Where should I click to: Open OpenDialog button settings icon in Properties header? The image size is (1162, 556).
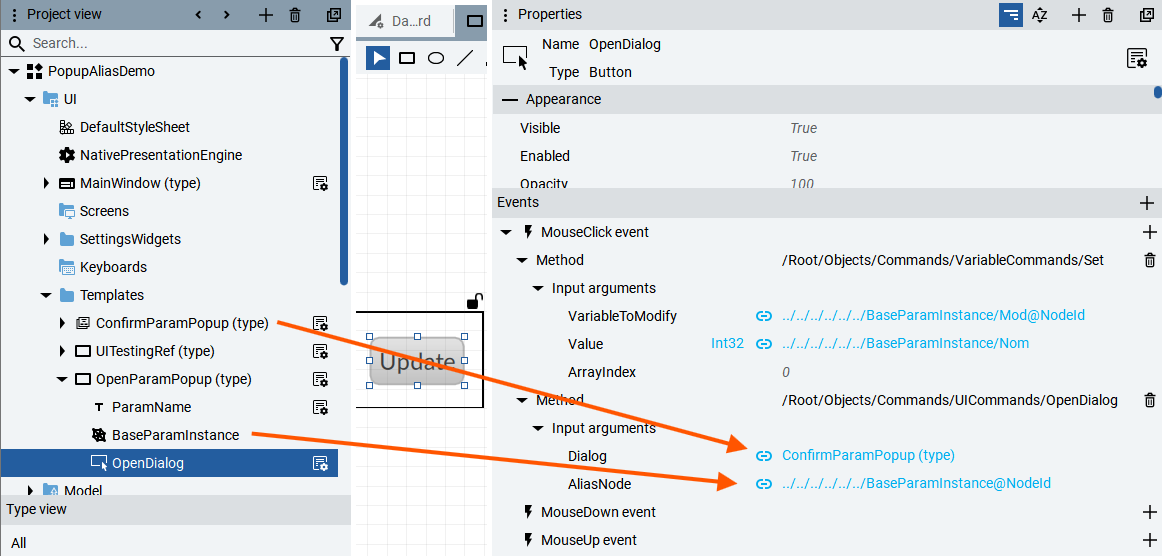(1137, 59)
